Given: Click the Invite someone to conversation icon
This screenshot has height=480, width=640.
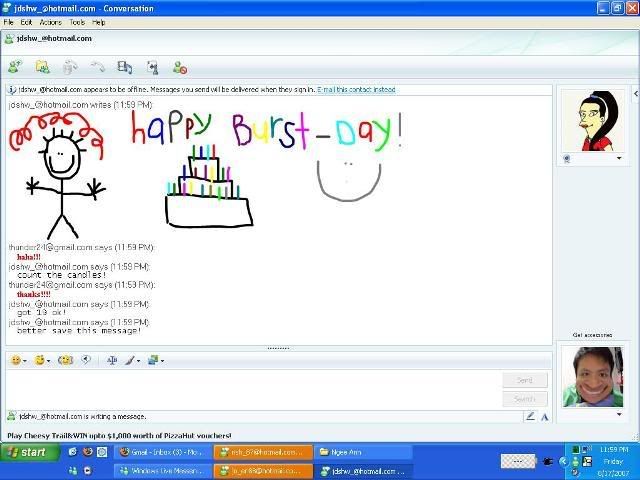Looking at the screenshot, I should point(15,67).
